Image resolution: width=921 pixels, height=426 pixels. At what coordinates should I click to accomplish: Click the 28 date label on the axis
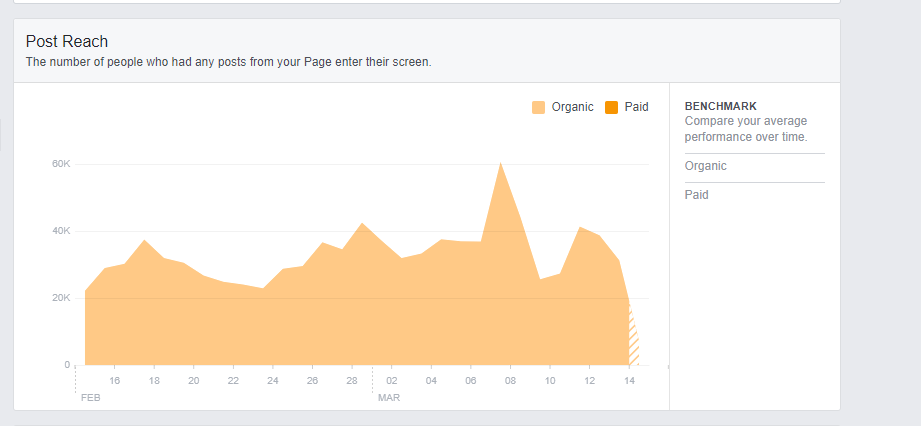coord(352,381)
